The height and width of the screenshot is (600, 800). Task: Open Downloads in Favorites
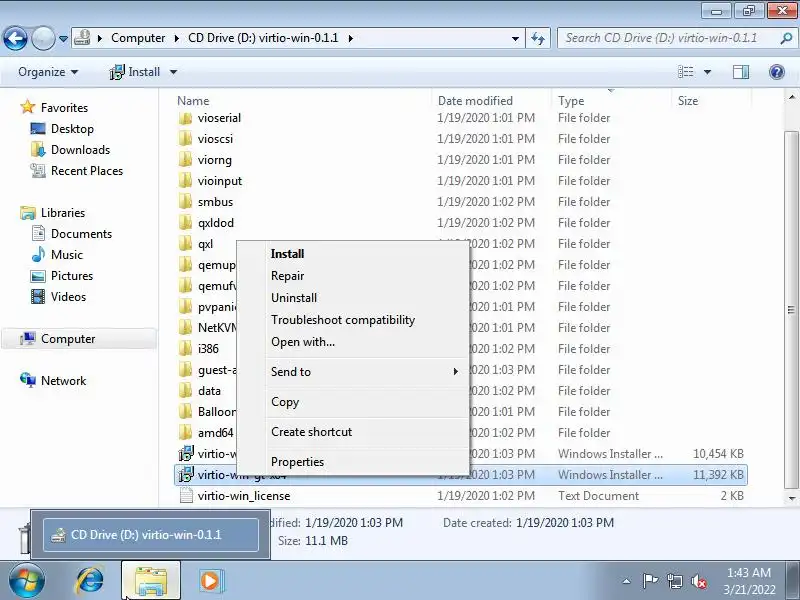pos(80,149)
